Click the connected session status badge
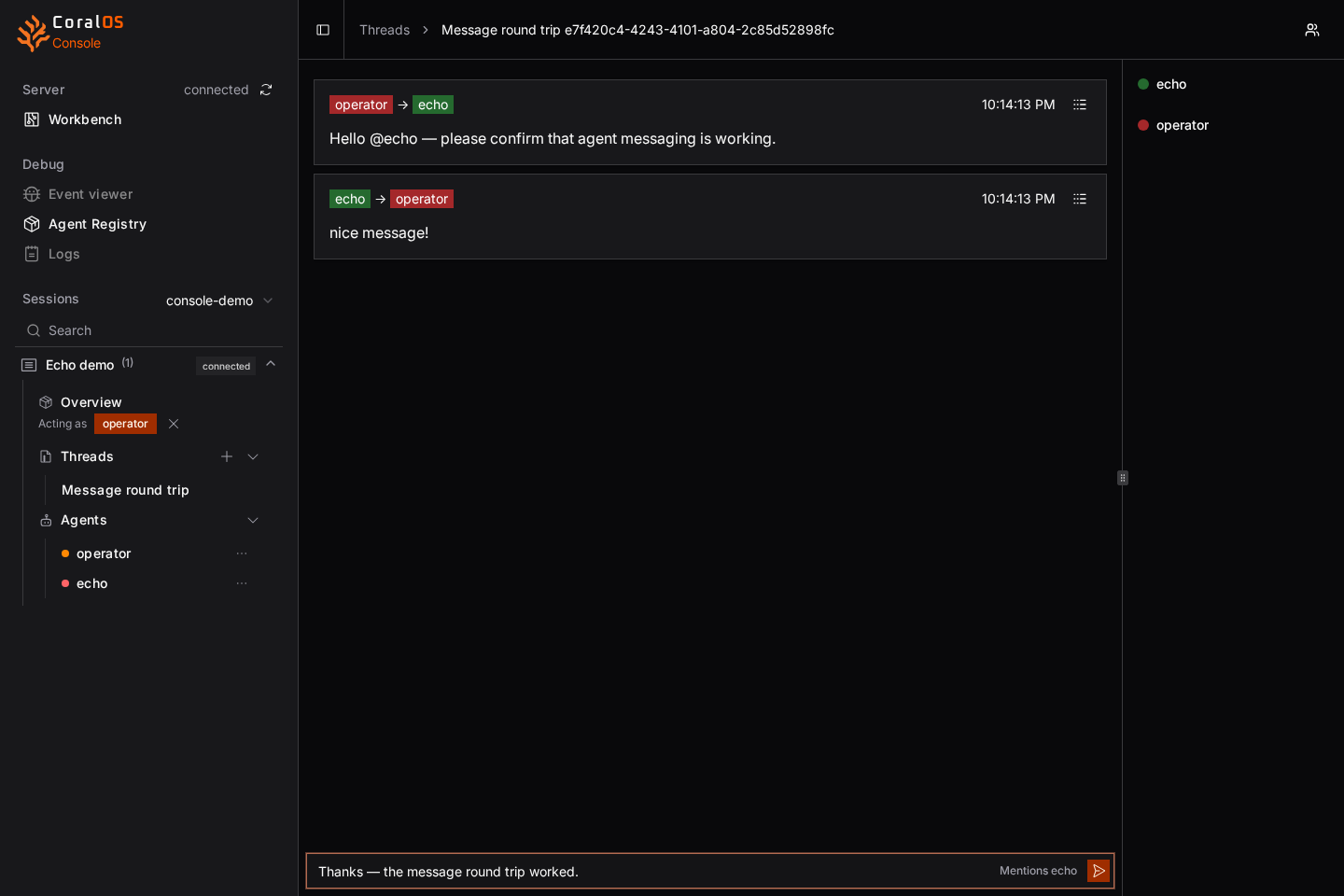The width and height of the screenshot is (1344, 896). pyautogui.click(x=226, y=366)
